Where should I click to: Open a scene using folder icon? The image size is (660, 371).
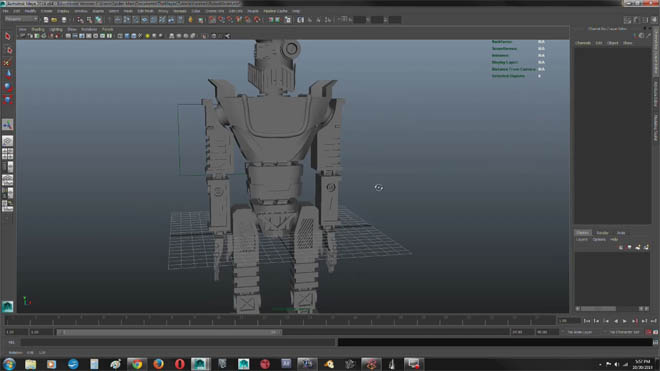[54, 20]
